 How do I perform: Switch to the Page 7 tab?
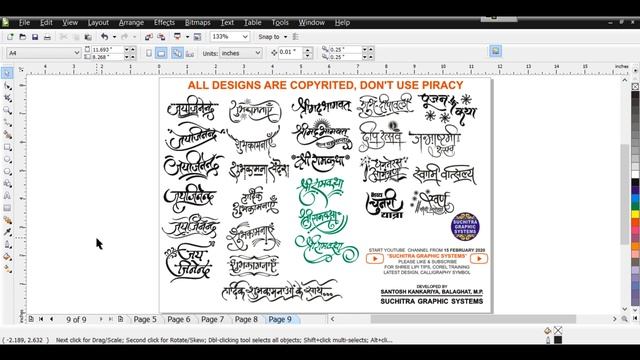[213, 319]
